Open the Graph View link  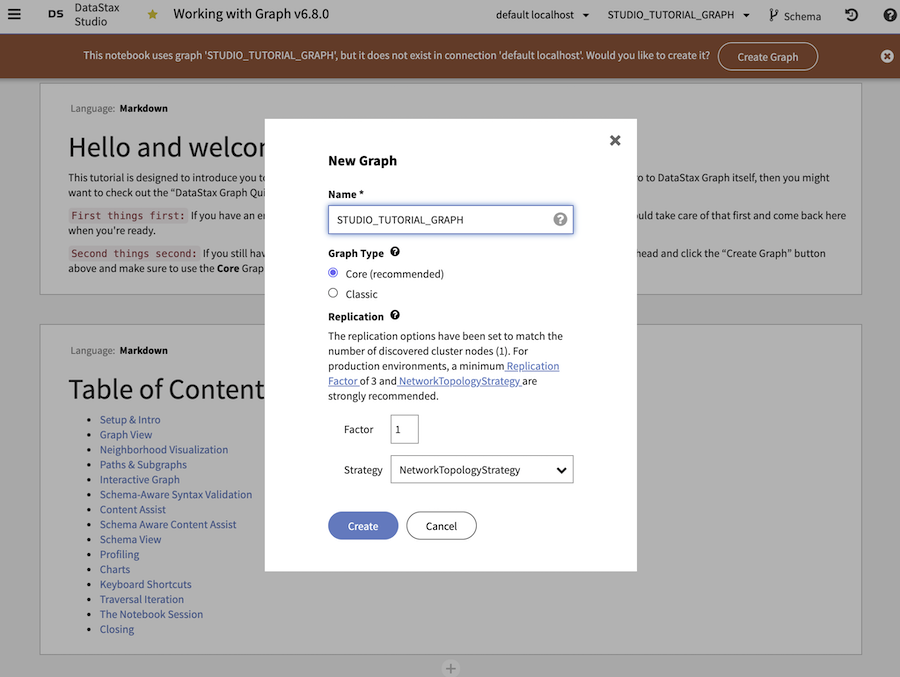[x=126, y=435]
